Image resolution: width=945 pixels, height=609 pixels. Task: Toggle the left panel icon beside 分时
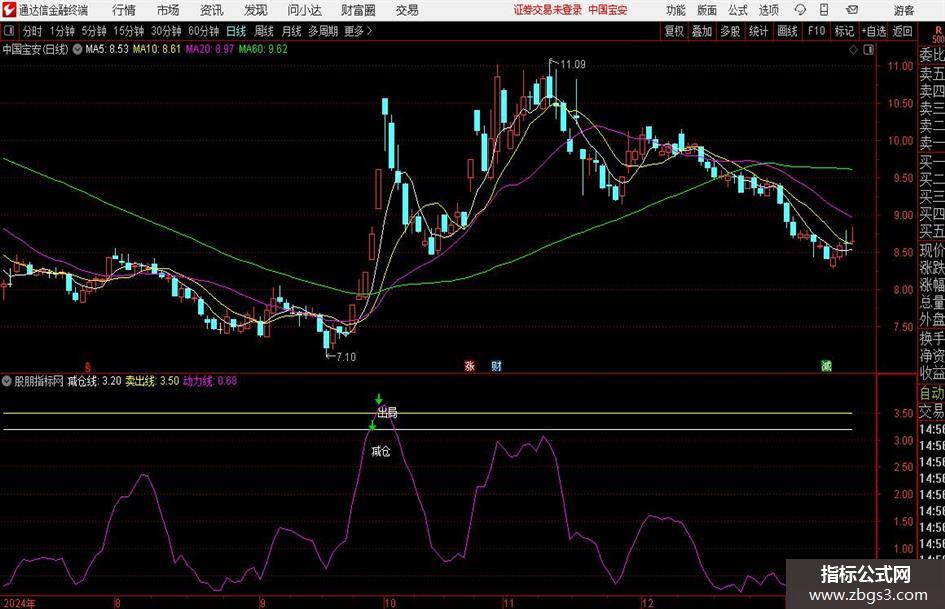tap(8, 31)
